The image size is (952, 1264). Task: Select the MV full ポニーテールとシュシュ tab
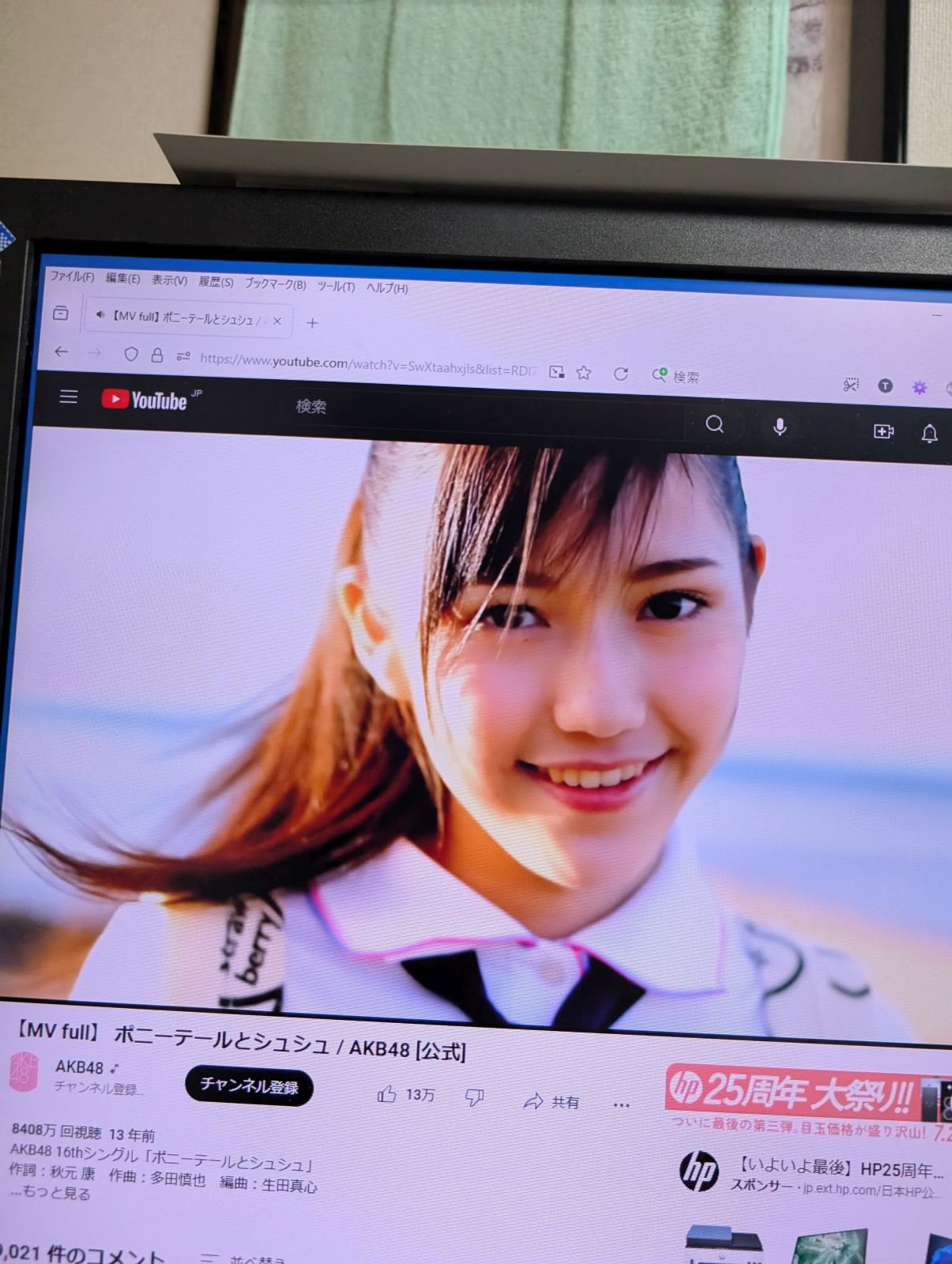186,318
